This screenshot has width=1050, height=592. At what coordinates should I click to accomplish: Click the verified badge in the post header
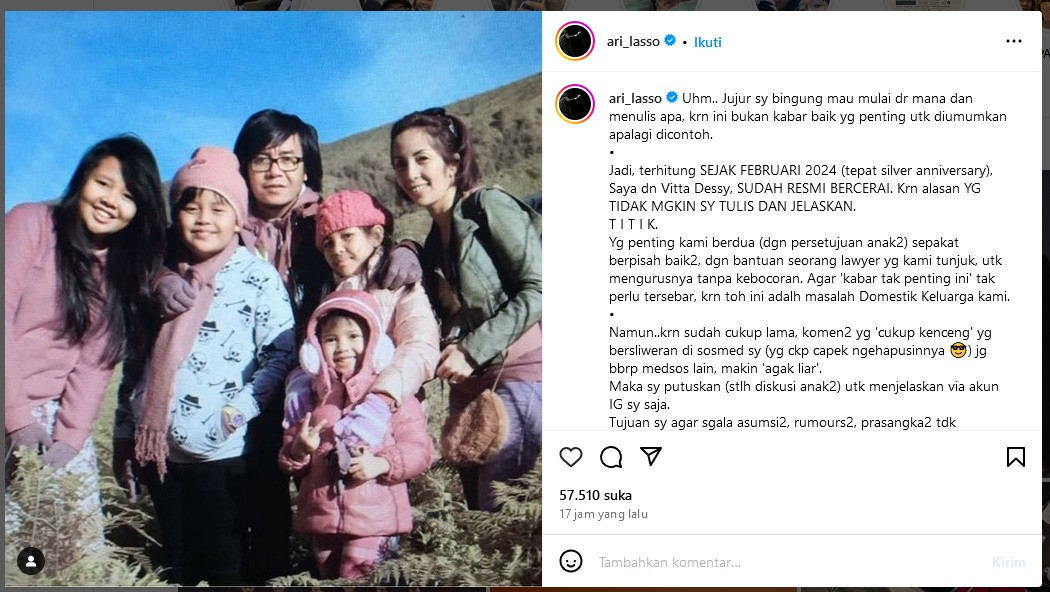670,41
